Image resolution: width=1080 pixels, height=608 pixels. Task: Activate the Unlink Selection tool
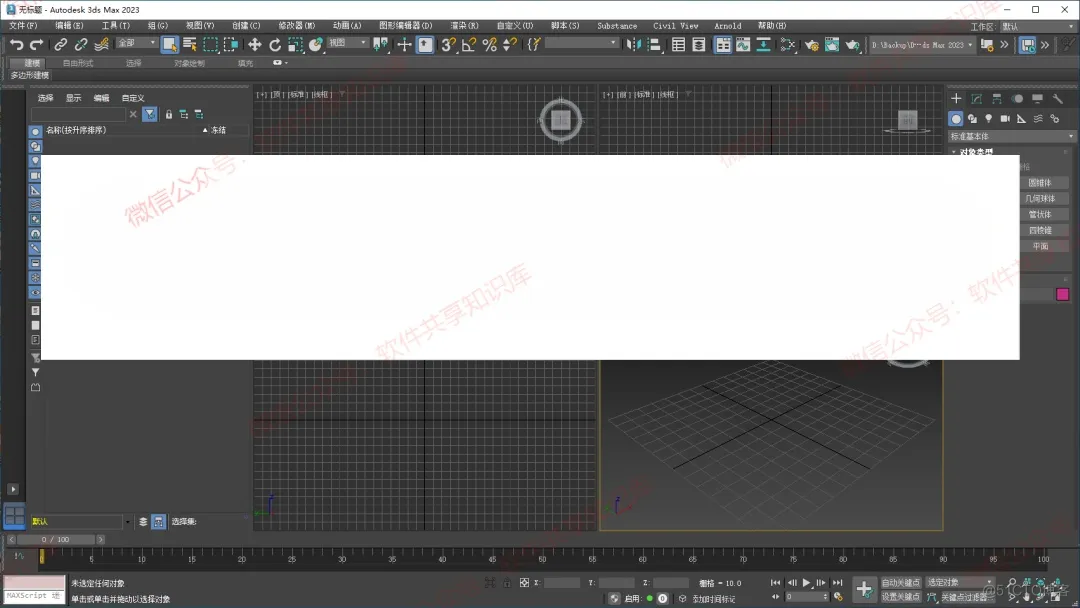(x=81, y=45)
